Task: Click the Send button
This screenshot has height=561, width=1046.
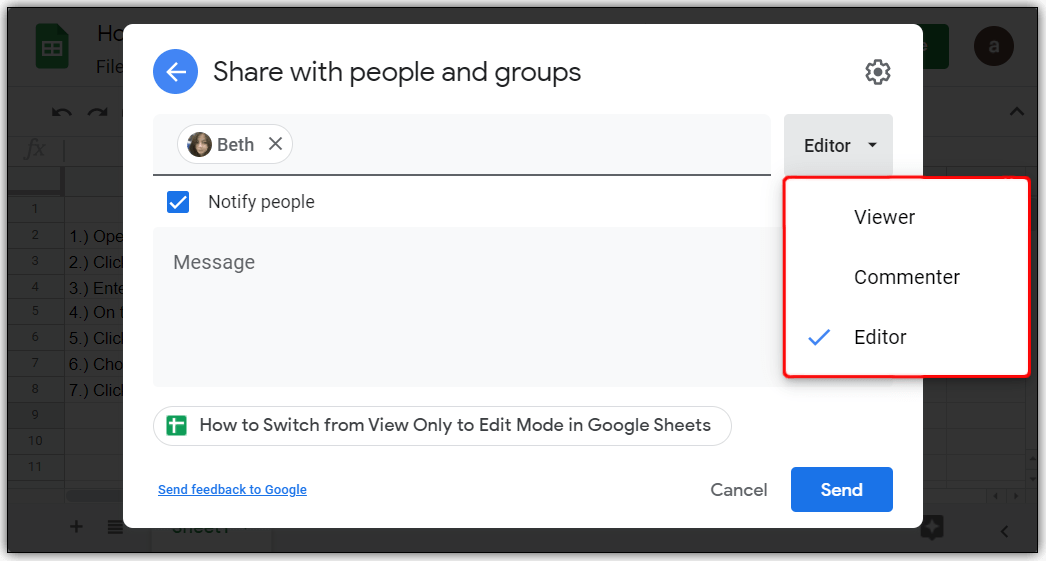Action: pos(841,490)
